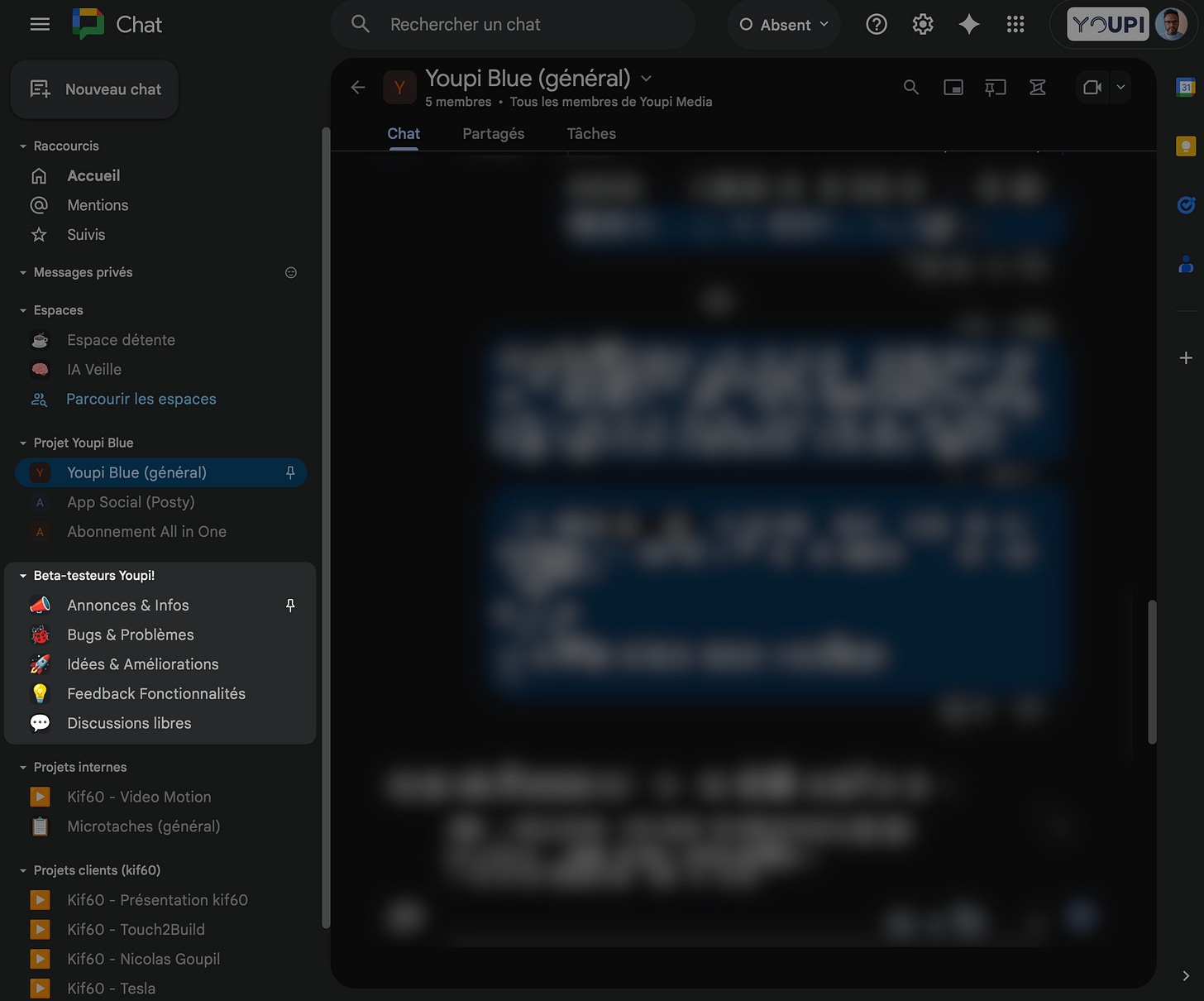Click the Youpi Blue space avatar
Viewport: 1204px width, 1001px height.
pyautogui.click(x=399, y=87)
